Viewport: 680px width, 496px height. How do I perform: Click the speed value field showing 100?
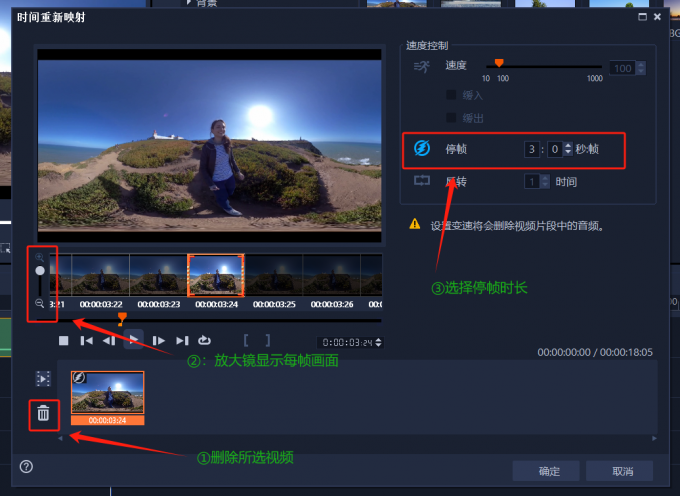point(622,68)
